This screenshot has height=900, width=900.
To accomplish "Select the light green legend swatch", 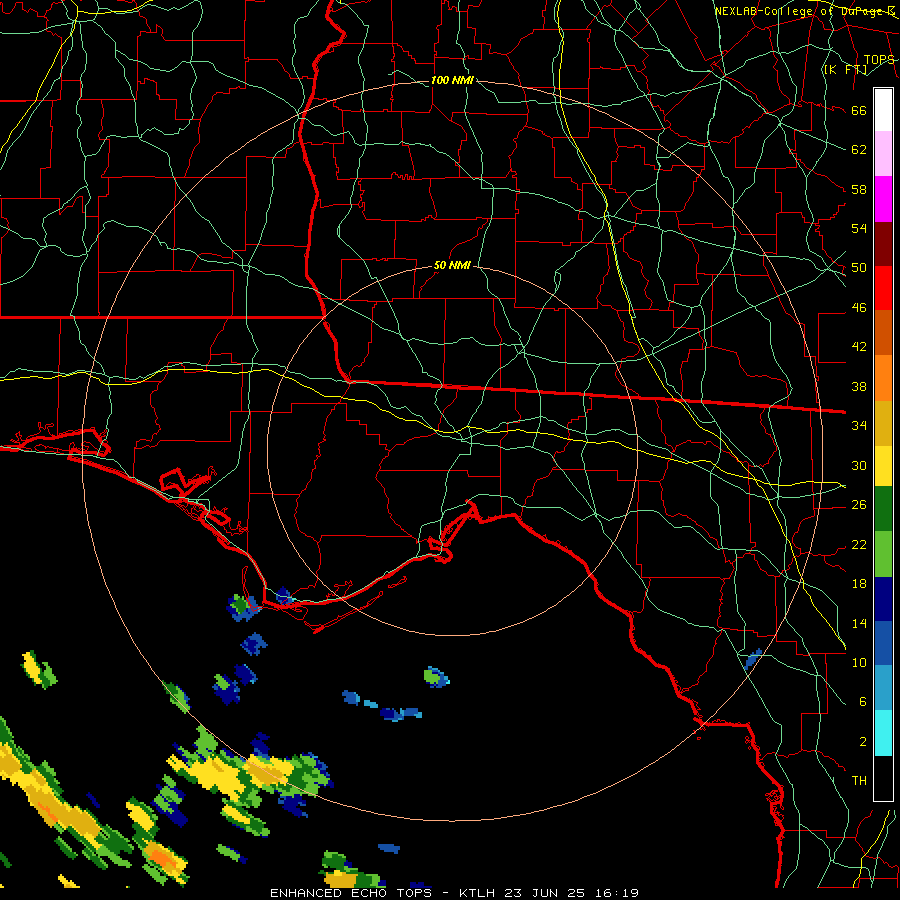I will coord(883,554).
